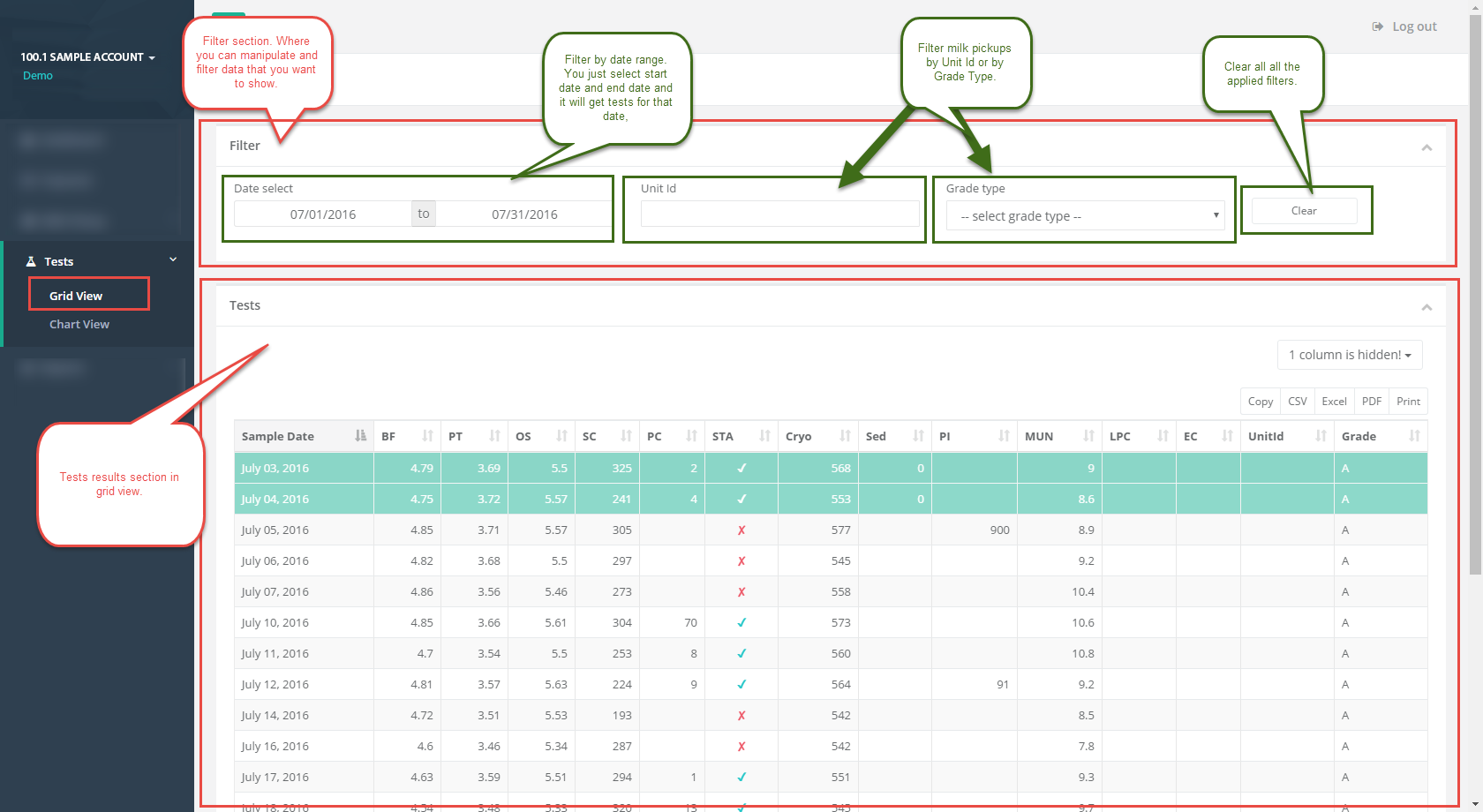Copy the table with Copy button
1483x812 pixels.
click(1261, 402)
